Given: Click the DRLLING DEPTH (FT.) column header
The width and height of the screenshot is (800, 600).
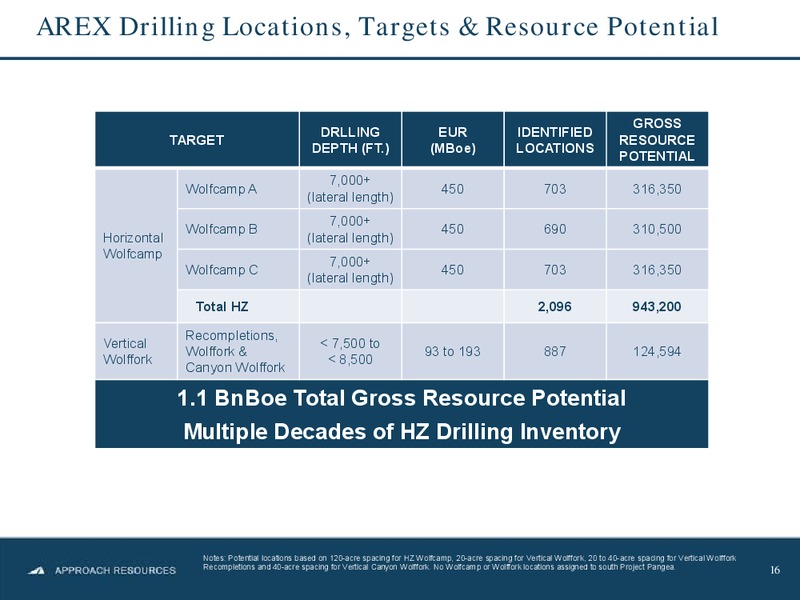Looking at the screenshot, I should pos(351,139).
